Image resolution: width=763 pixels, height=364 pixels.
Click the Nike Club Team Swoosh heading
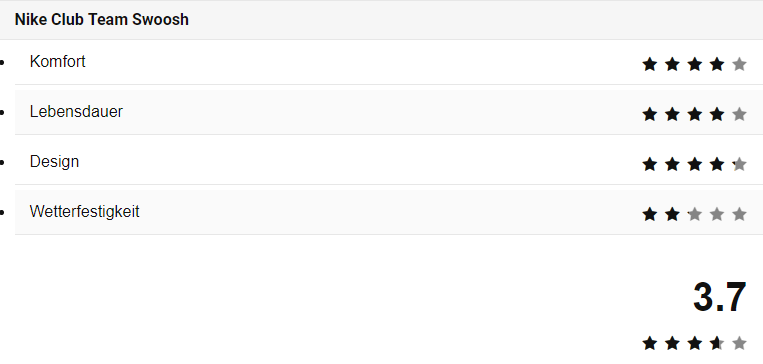coord(102,19)
